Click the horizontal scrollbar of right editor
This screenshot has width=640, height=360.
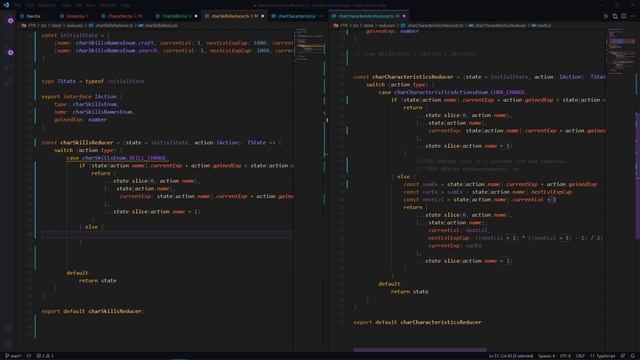[420, 350]
